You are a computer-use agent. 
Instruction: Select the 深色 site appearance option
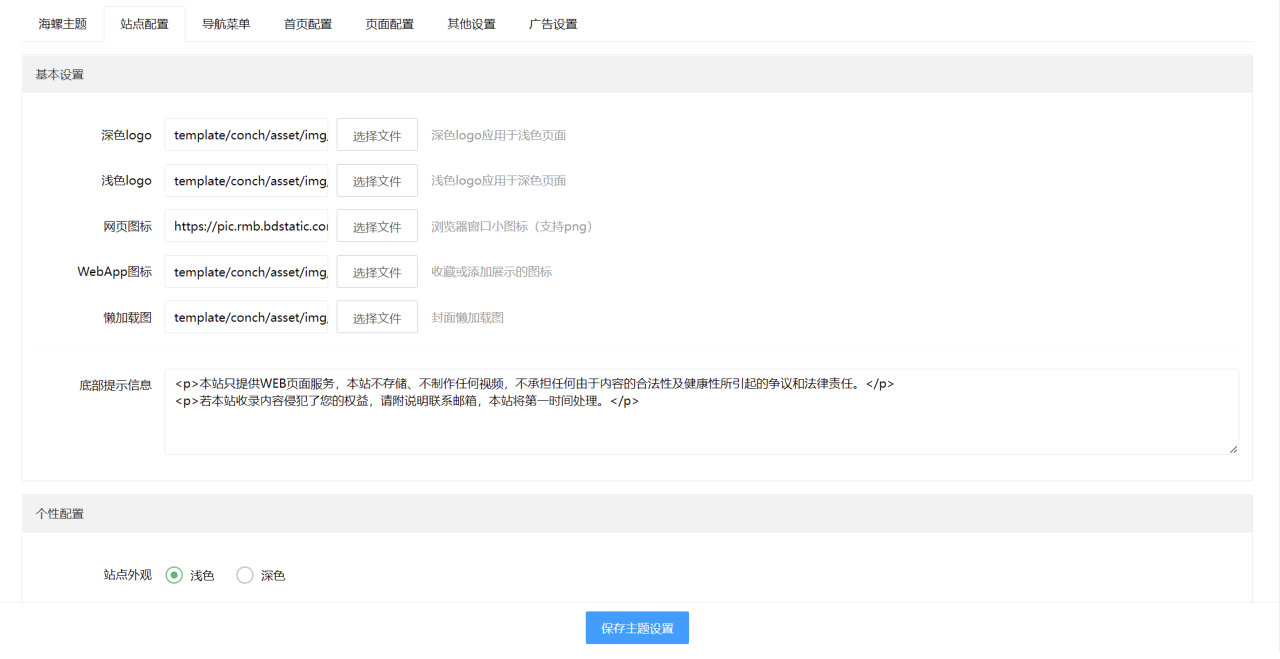click(245, 575)
